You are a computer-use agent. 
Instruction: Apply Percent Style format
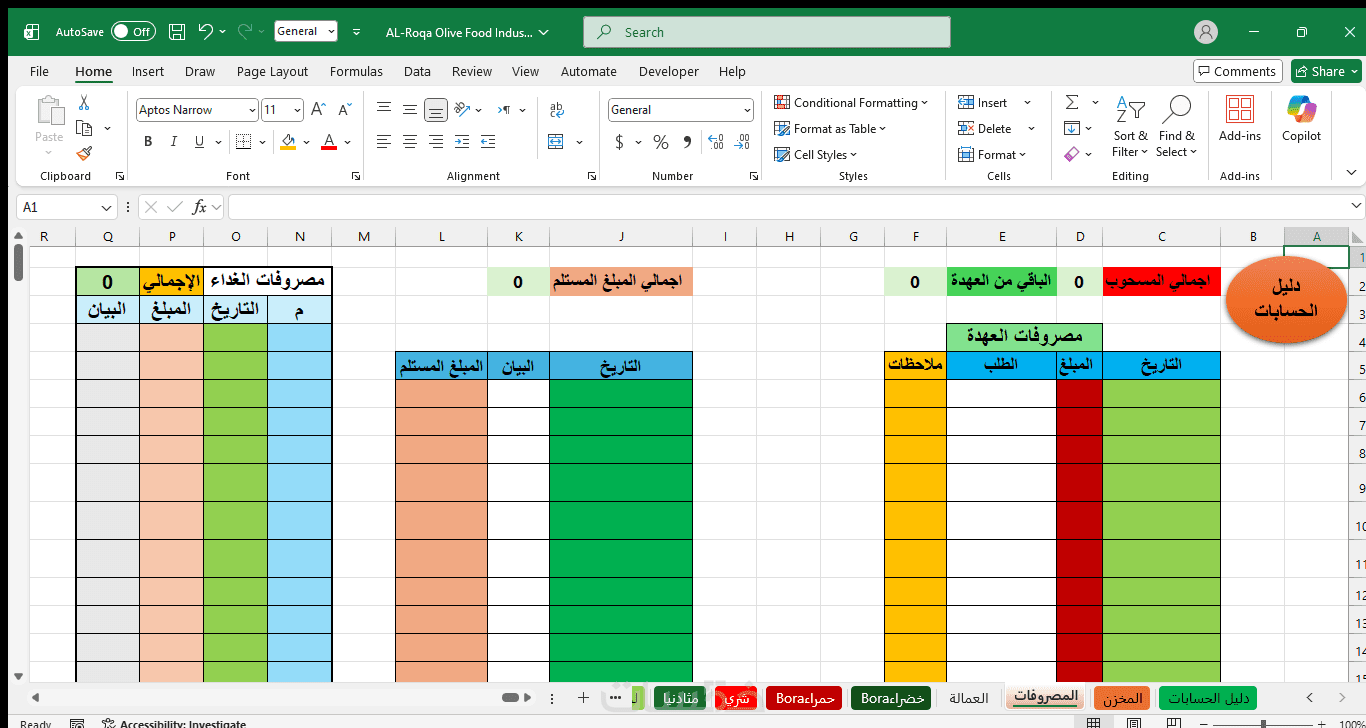[x=661, y=142]
